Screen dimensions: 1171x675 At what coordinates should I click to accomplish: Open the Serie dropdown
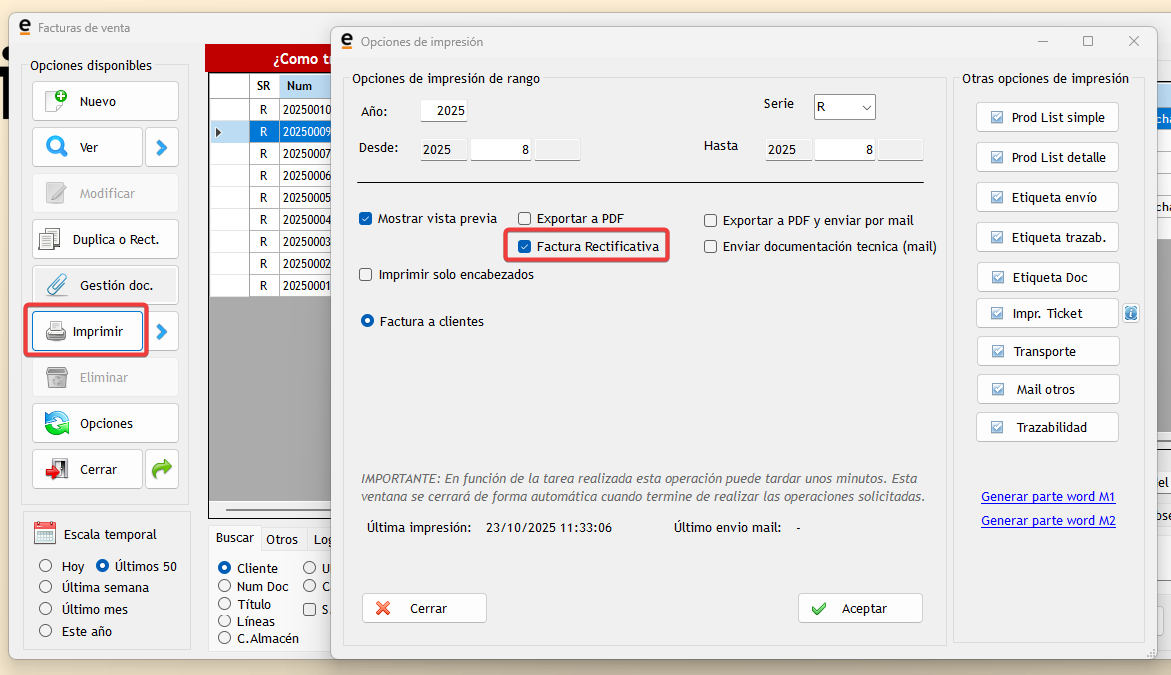coord(844,107)
